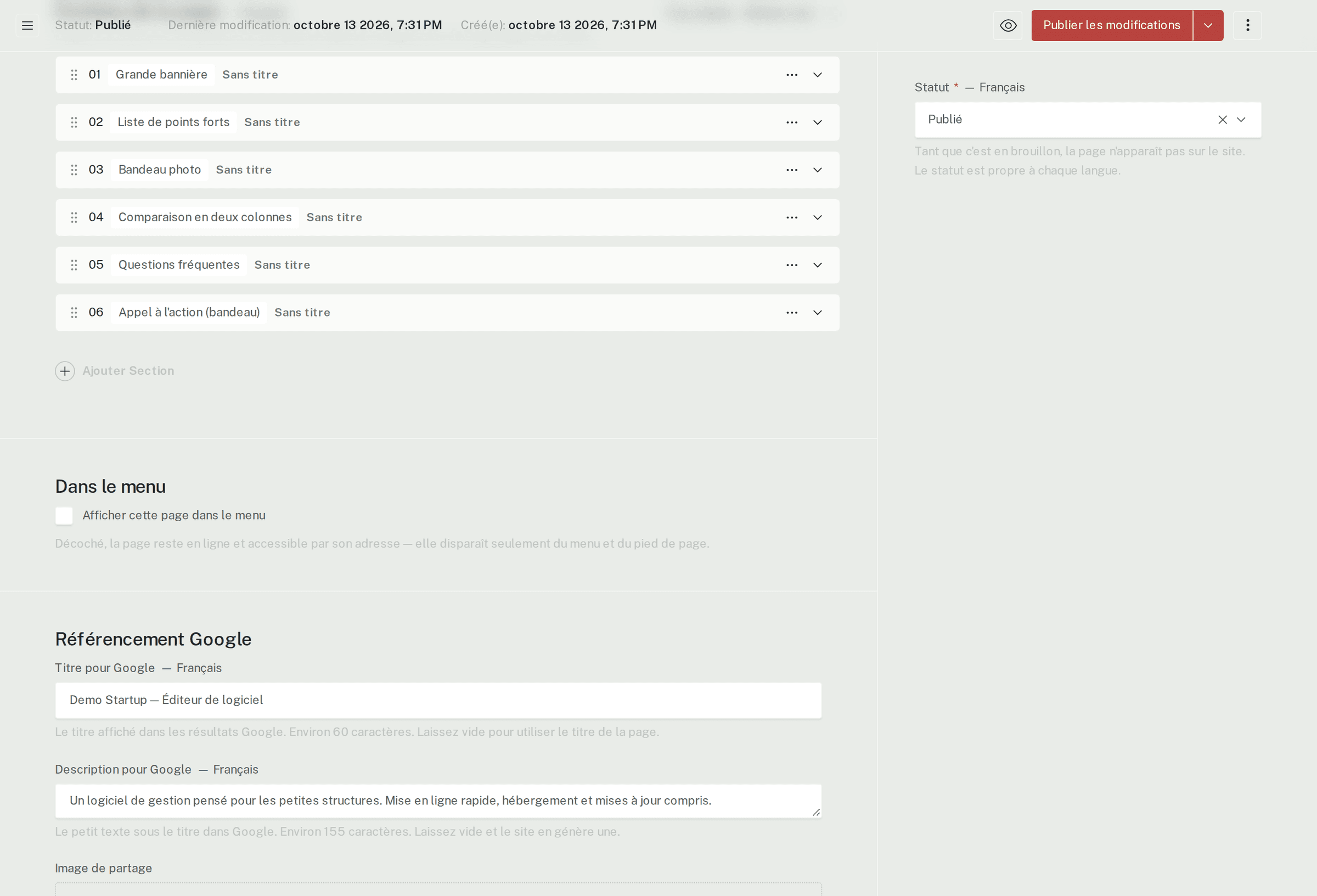Click the Ajouter Section plus icon
The image size is (1317, 896).
65,371
